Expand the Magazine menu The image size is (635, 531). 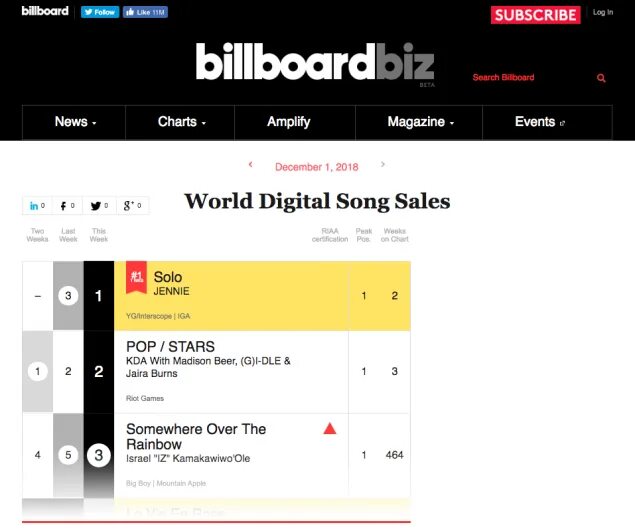tap(420, 122)
